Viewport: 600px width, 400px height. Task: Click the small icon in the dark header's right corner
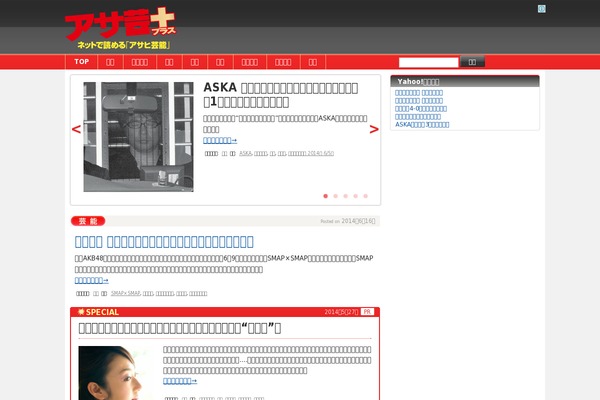pyautogui.click(x=541, y=8)
